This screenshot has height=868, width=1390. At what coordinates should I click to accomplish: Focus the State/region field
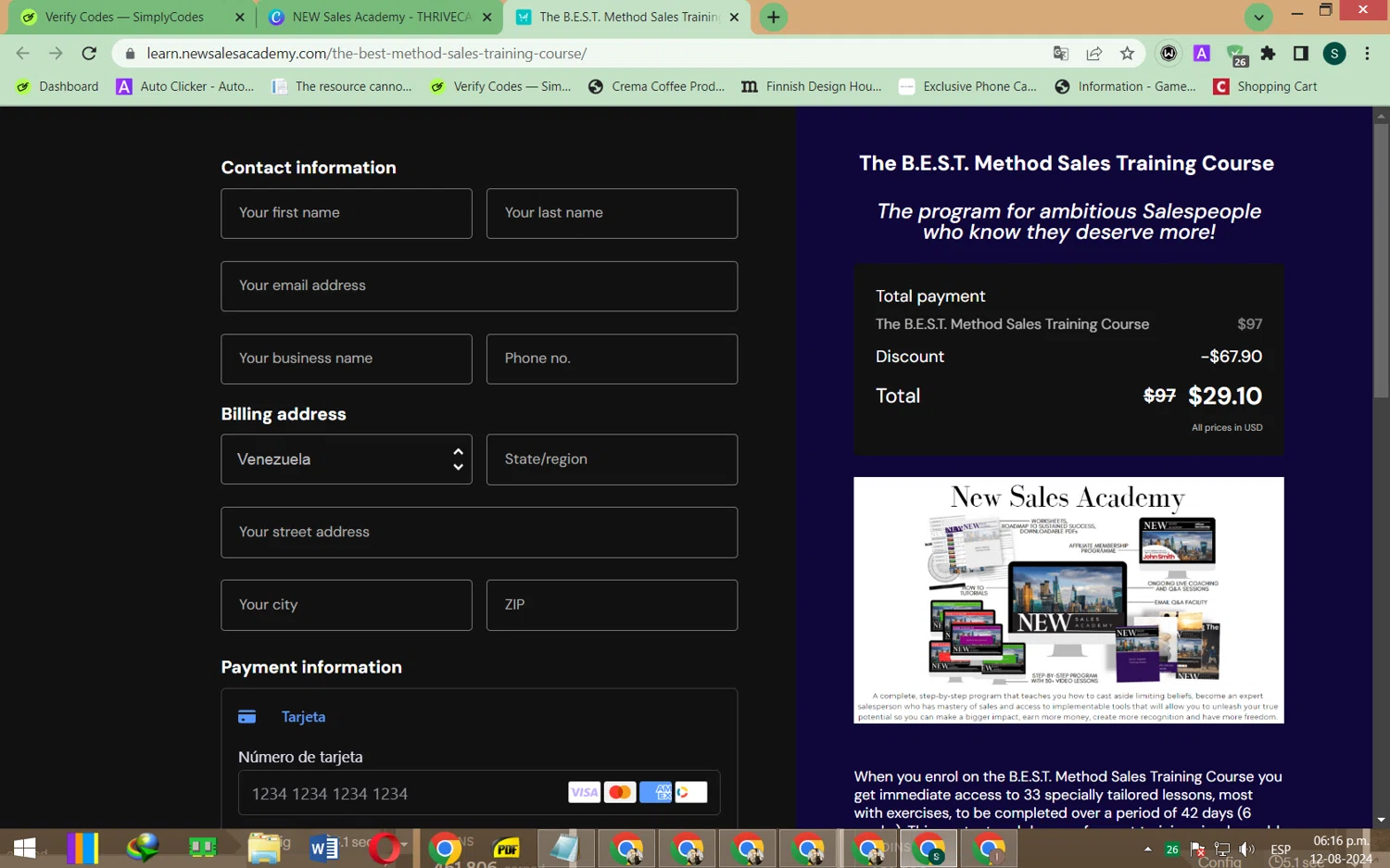(x=612, y=459)
